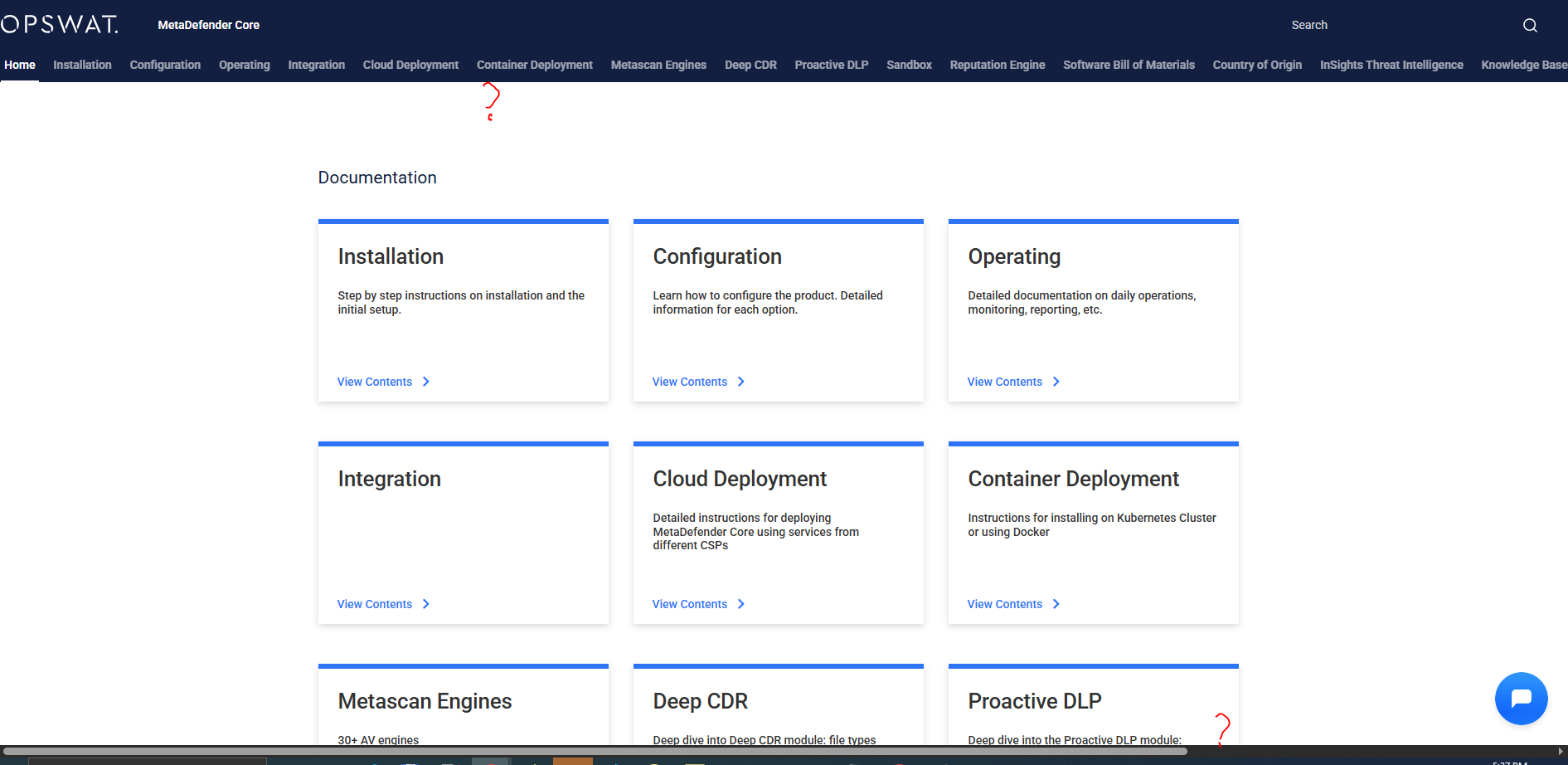Click the Container Deployment card chevron arrow
Screen dimensions: 1568x765
(x=1056, y=604)
